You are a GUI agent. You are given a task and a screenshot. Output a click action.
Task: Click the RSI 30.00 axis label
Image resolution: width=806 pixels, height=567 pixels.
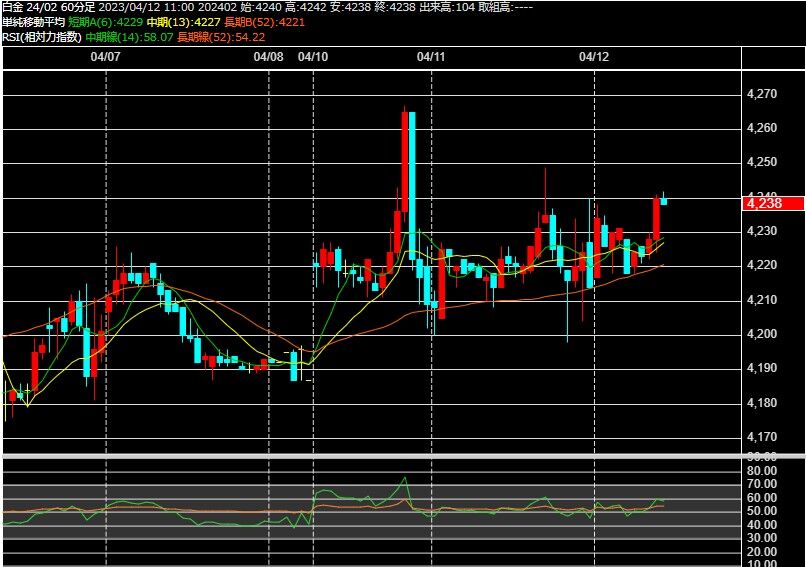tap(762, 538)
